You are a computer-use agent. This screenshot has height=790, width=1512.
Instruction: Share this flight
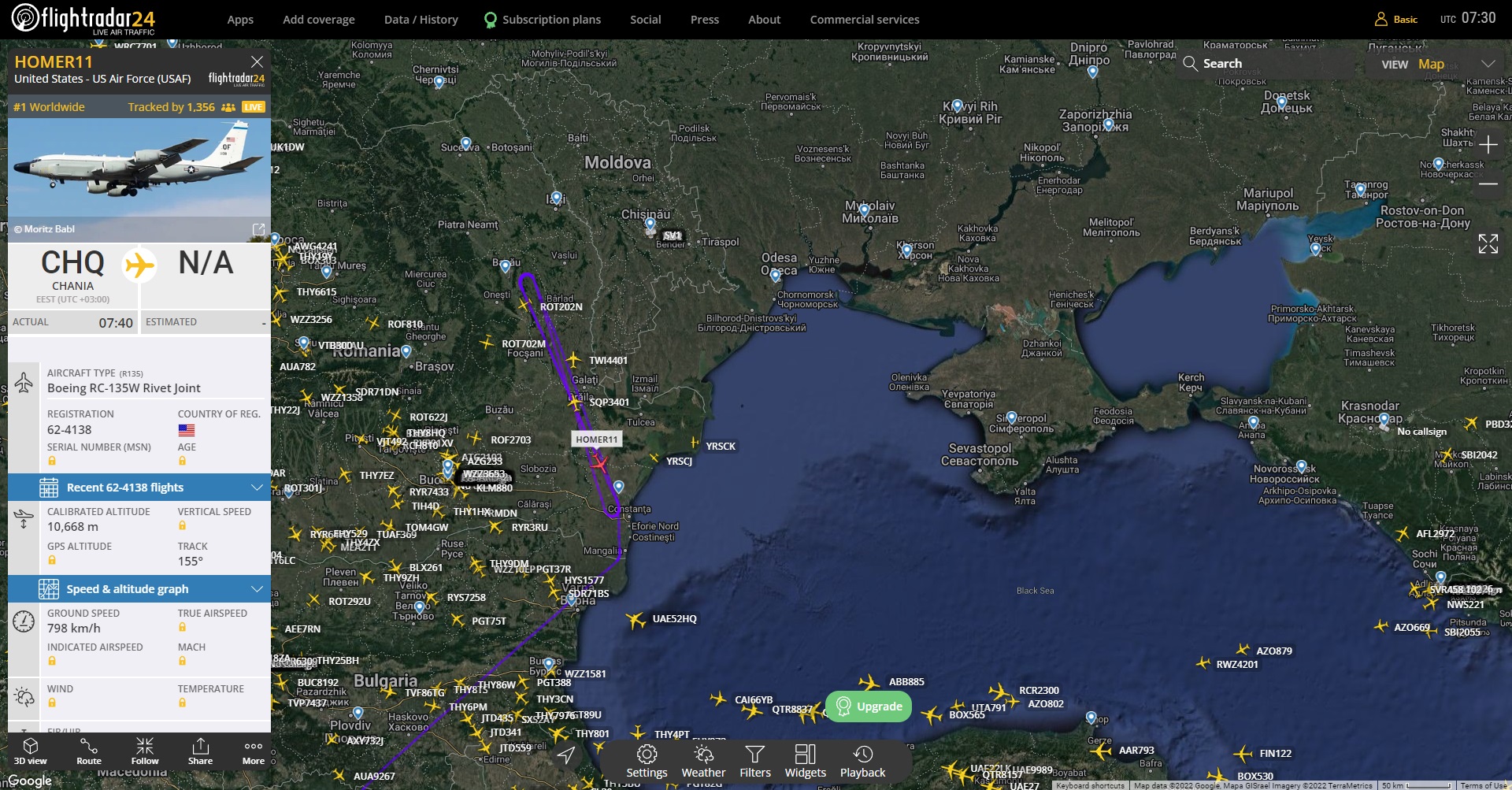coord(200,751)
